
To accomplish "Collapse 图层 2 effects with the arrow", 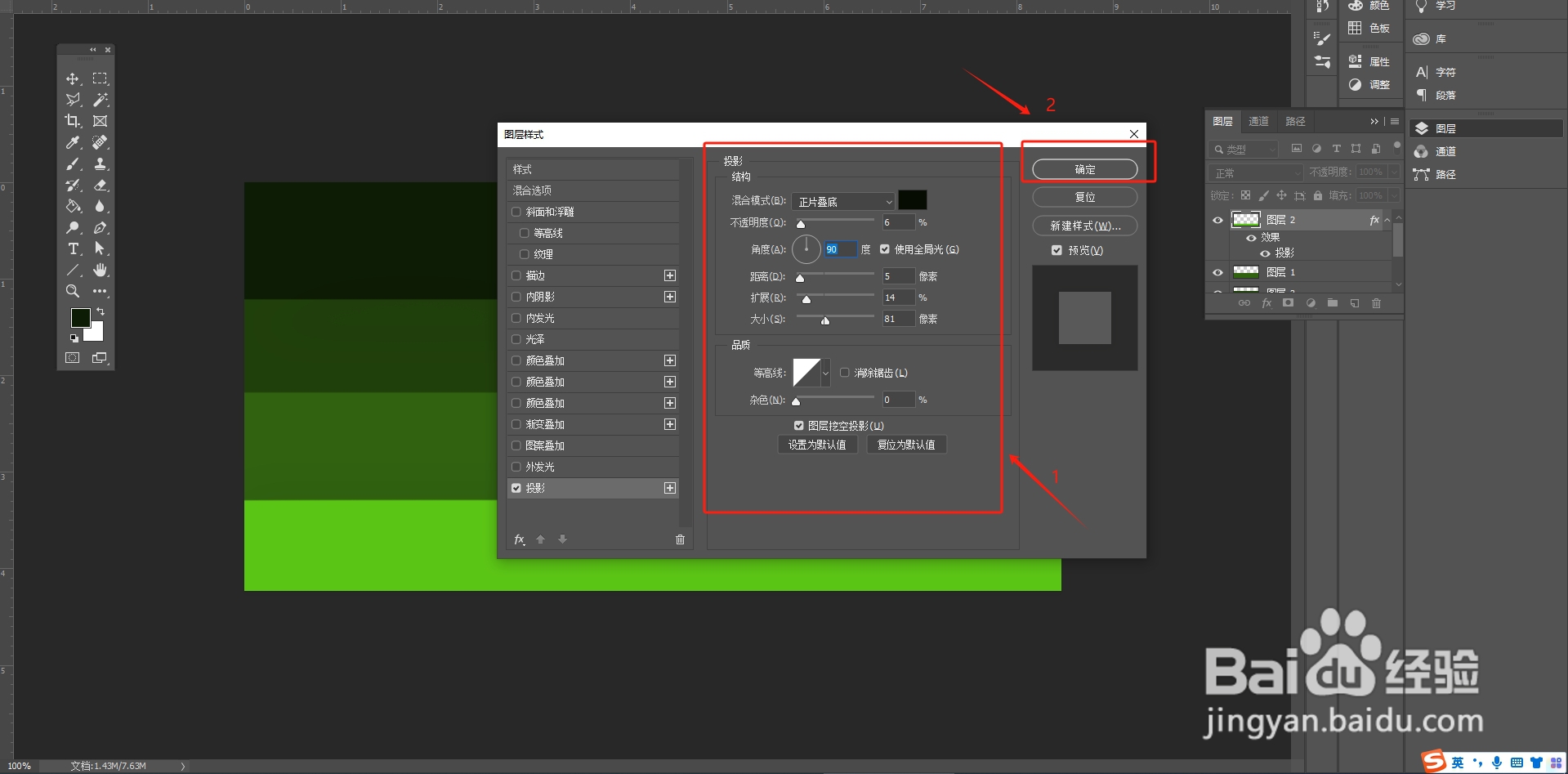I will tap(1387, 220).
